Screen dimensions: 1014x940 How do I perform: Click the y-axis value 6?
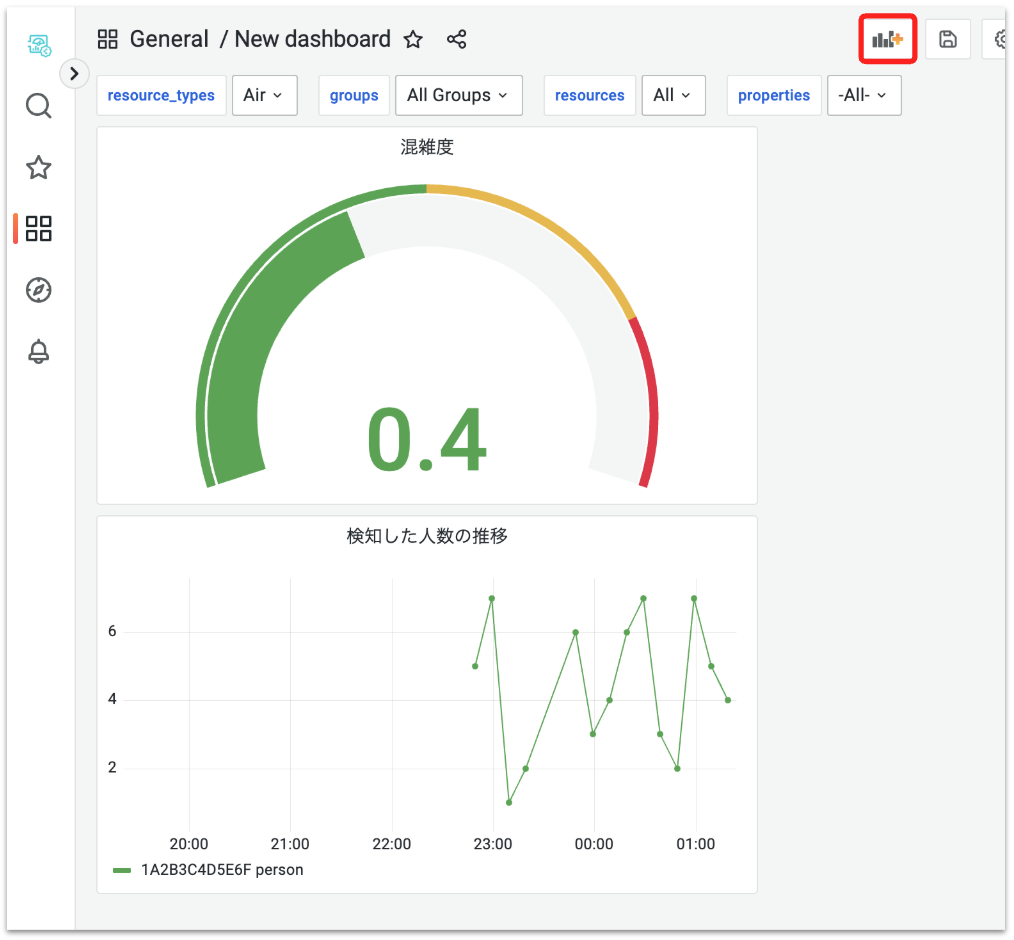(x=113, y=632)
